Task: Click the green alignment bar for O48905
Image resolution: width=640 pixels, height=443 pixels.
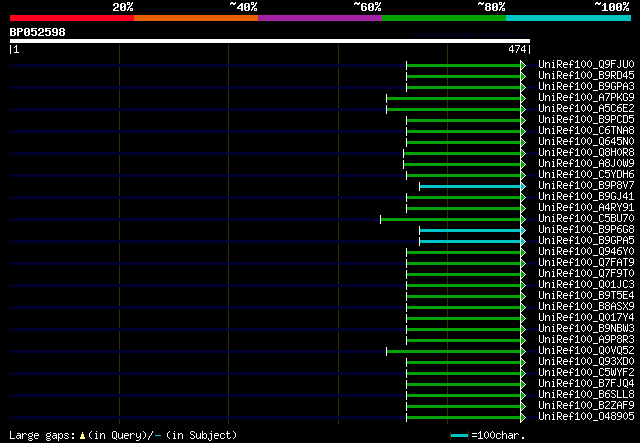Action: pos(464,417)
